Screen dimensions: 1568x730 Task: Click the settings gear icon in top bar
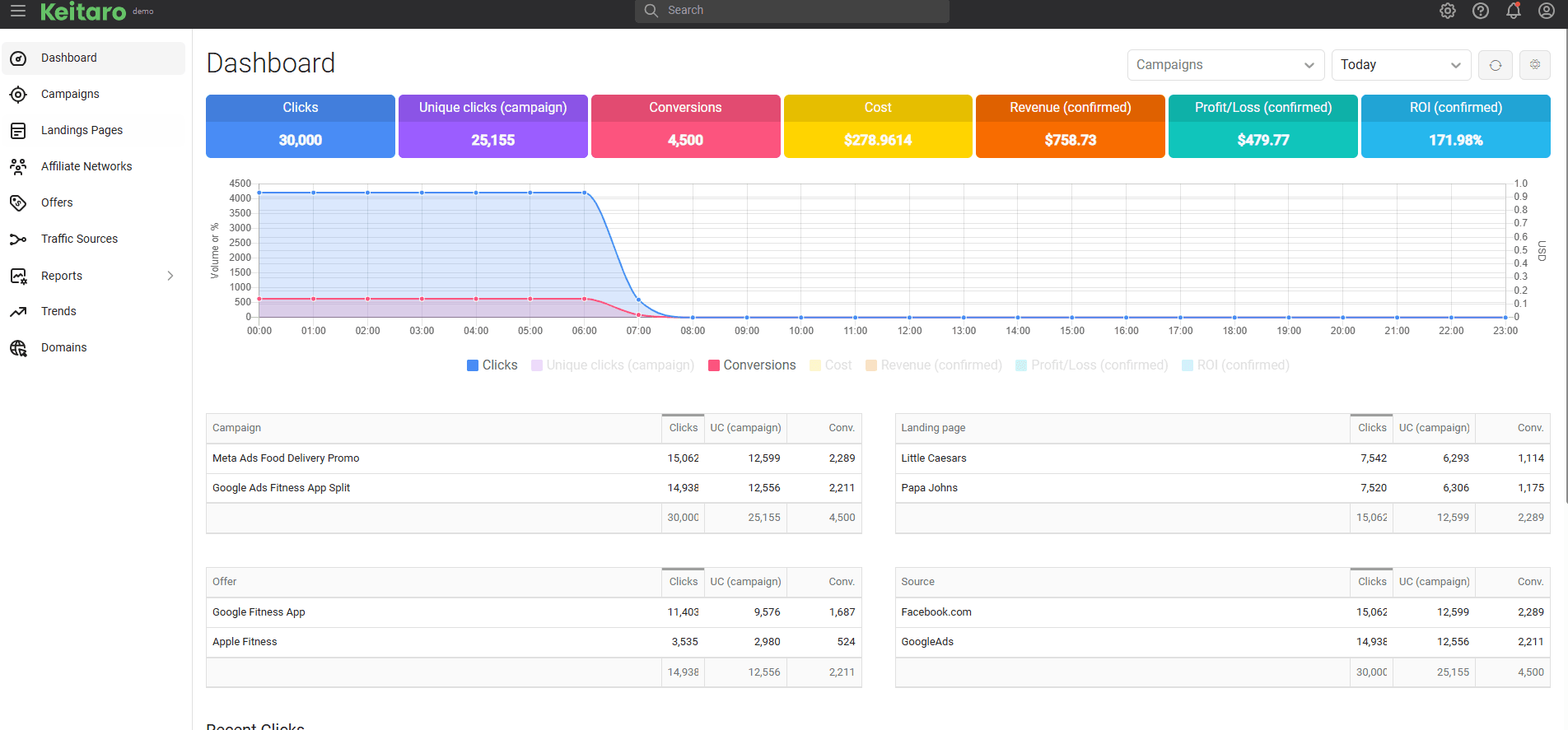click(x=1448, y=11)
